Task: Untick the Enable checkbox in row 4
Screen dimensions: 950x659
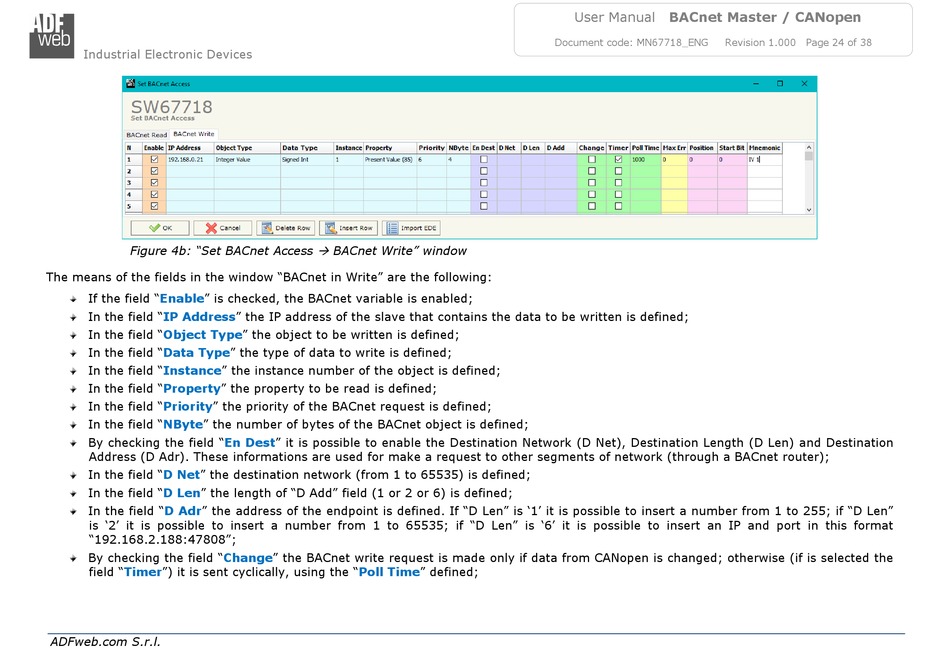Action: 154,194
